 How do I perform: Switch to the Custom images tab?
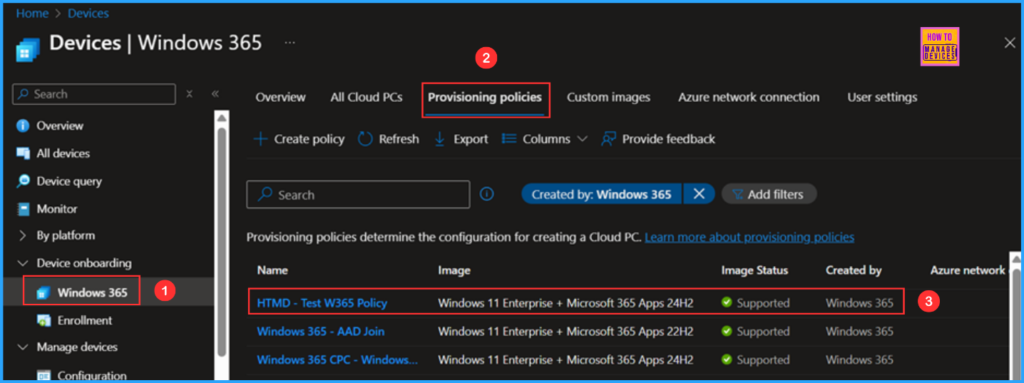click(x=609, y=97)
